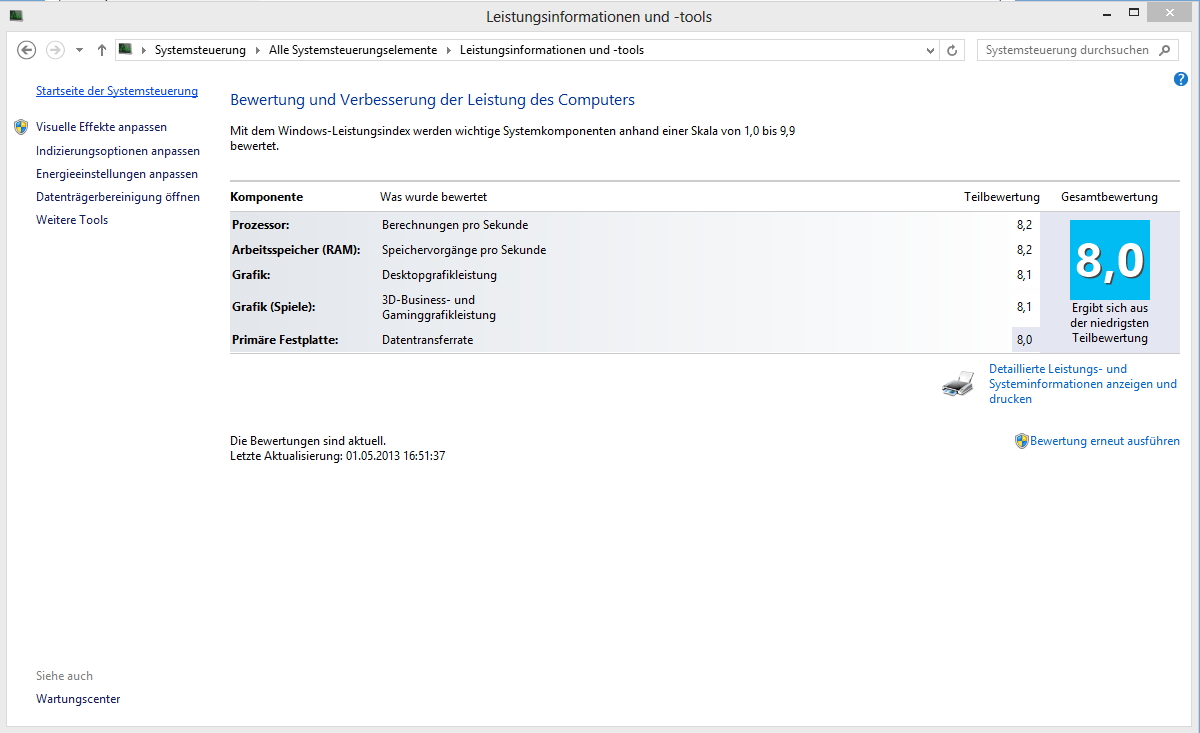1200x733 pixels.
Task: Click the Komponente column header
Action: pyautogui.click(x=267, y=197)
